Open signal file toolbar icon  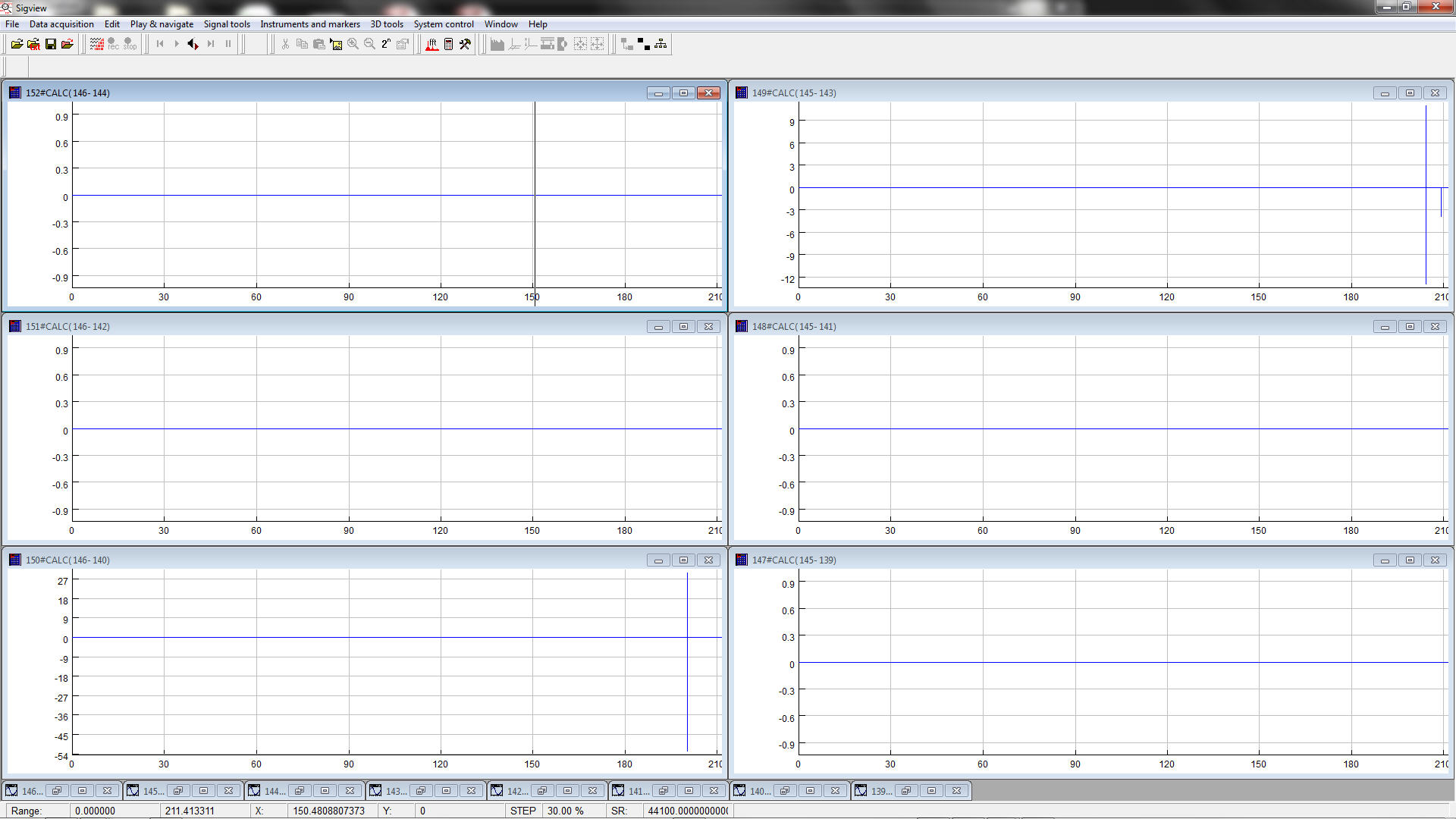tap(17, 44)
